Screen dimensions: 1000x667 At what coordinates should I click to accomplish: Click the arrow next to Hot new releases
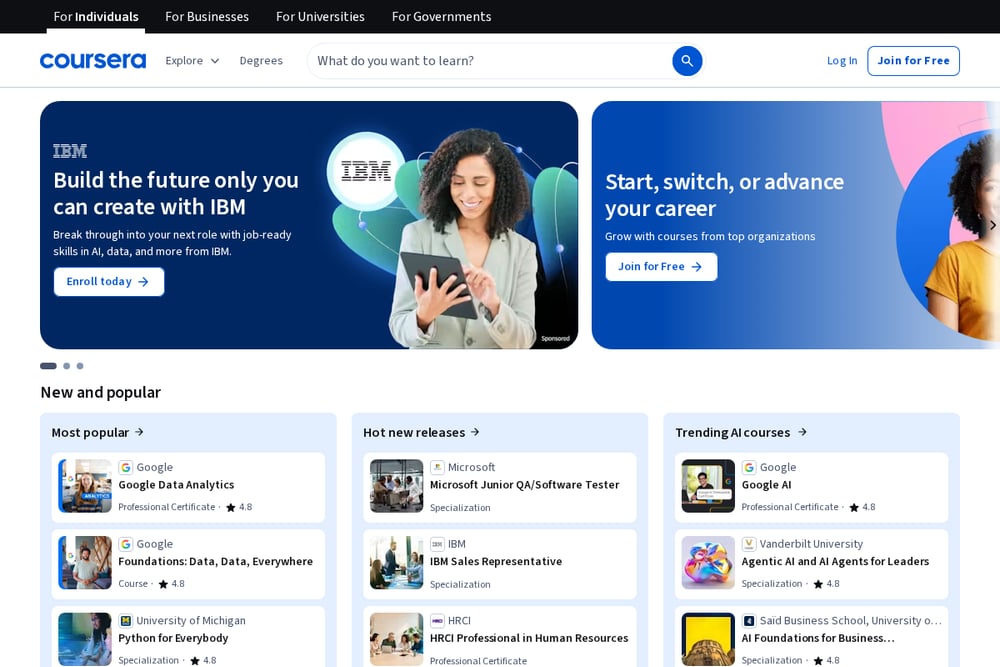pos(475,432)
